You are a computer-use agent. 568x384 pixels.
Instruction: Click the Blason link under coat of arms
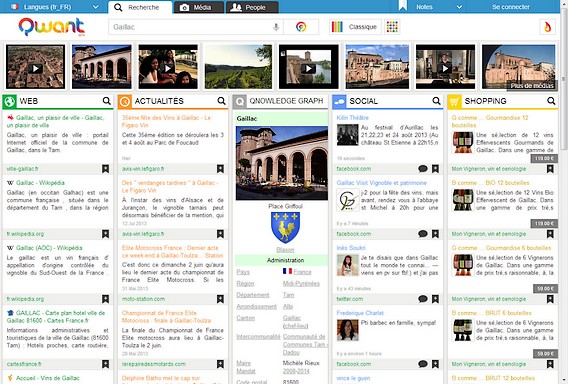[285, 250]
